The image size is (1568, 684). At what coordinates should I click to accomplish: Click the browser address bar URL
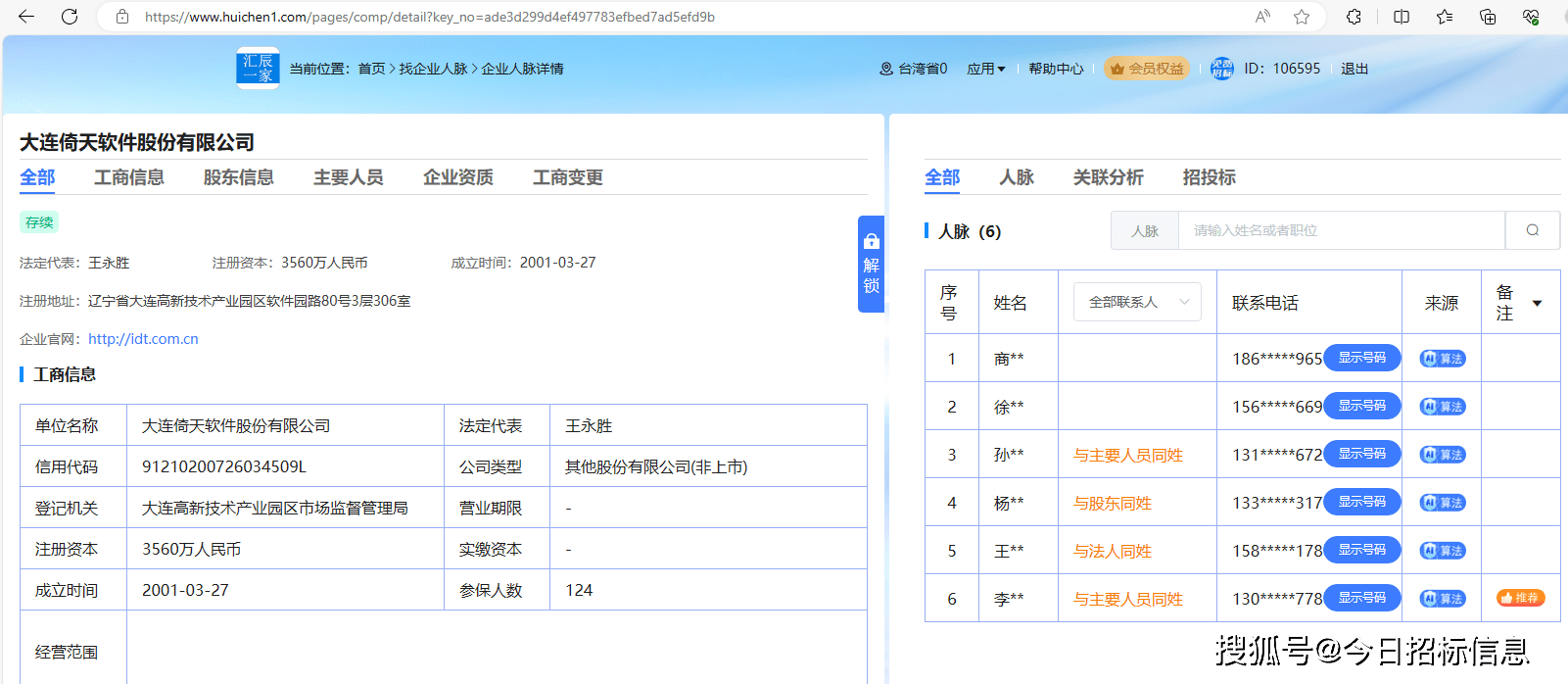[430, 17]
